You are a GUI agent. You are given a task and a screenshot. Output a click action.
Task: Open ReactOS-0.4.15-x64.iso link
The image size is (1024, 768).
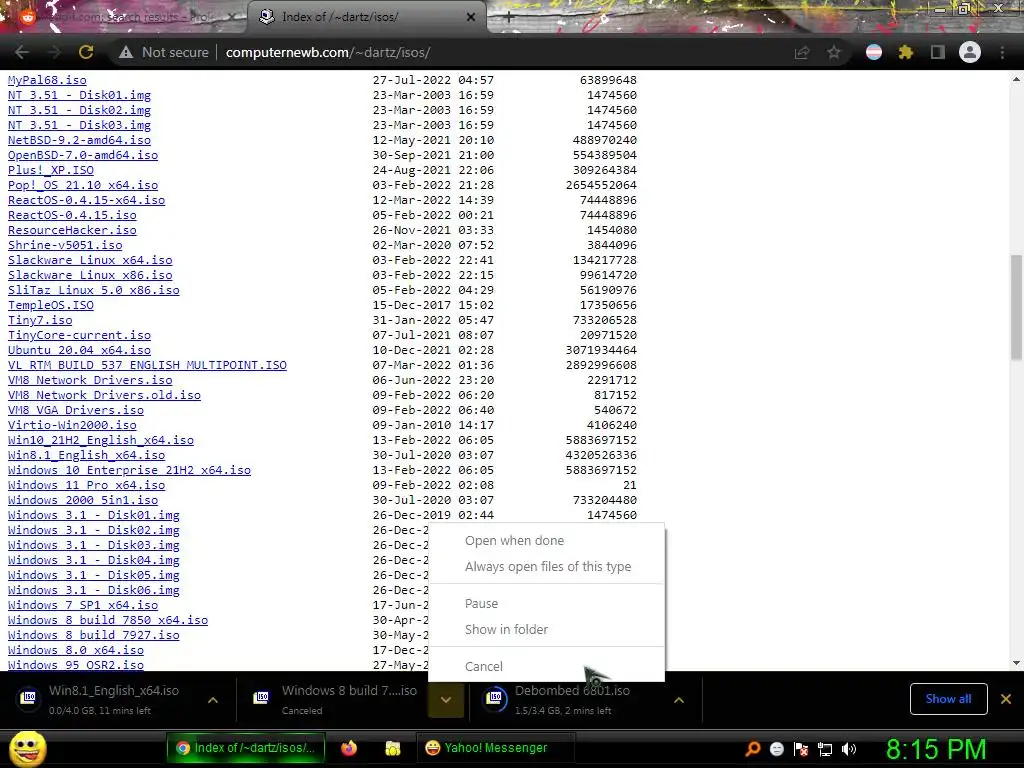coord(86,200)
